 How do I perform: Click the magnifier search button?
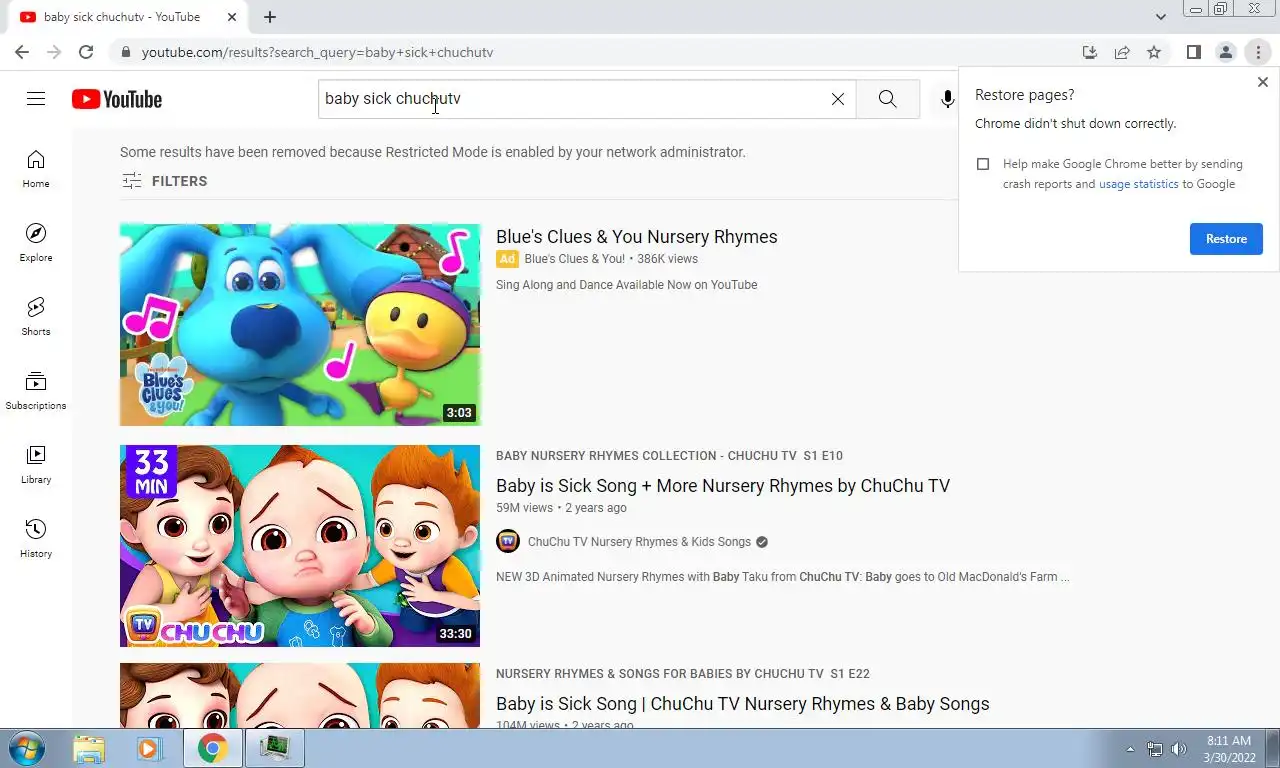tap(888, 99)
